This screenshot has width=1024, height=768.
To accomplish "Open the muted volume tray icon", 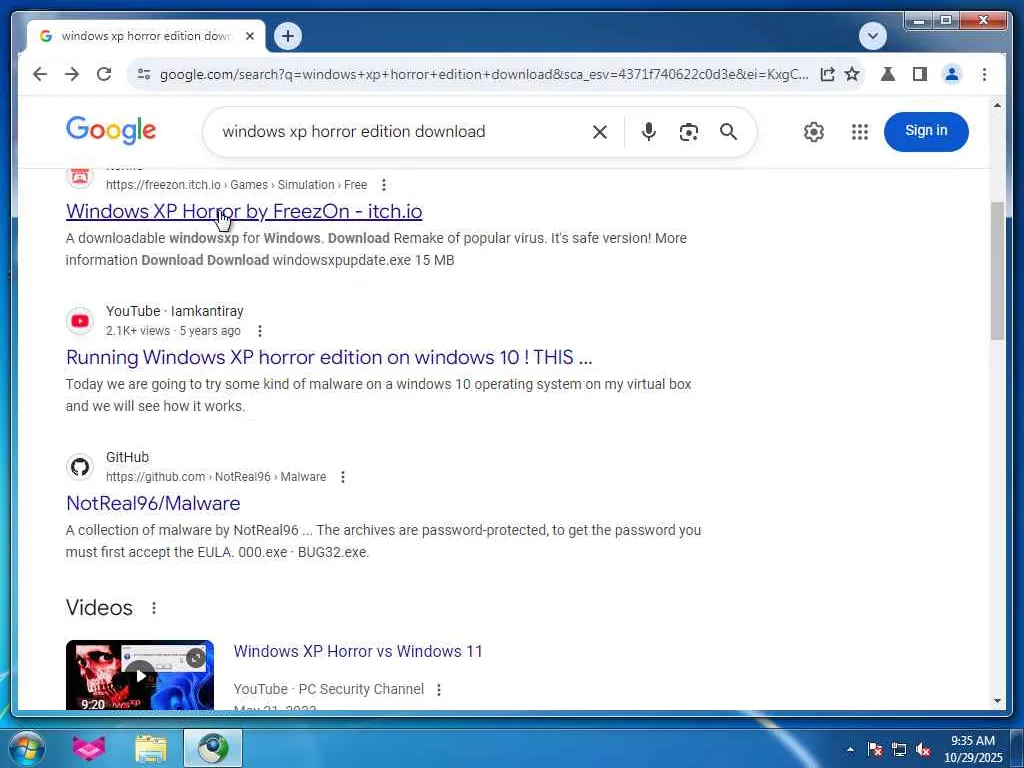I will 923,749.
